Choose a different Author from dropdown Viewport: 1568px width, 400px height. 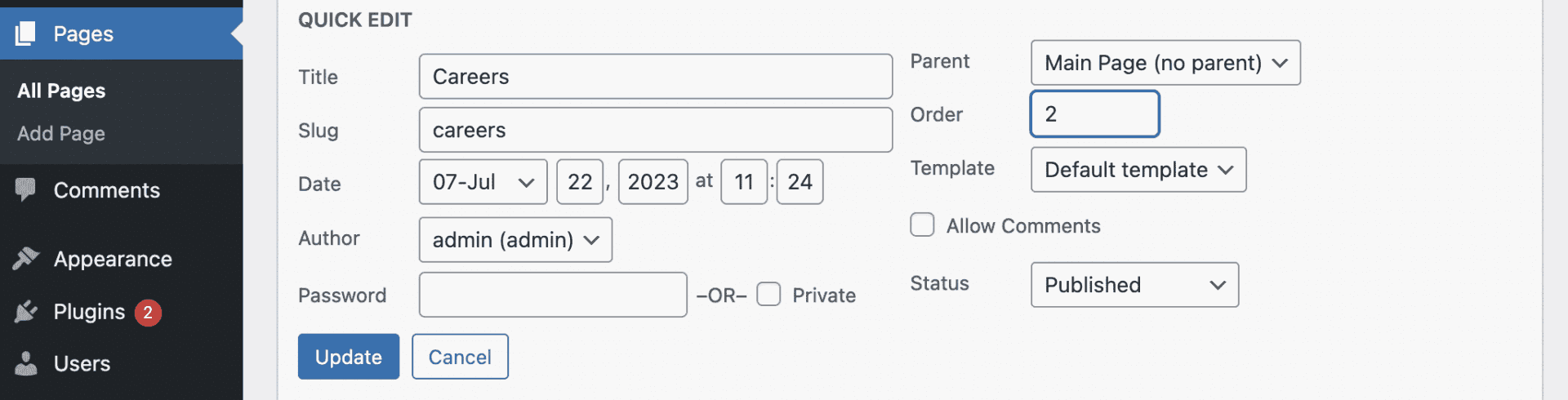pyautogui.click(x=514, y=240)
